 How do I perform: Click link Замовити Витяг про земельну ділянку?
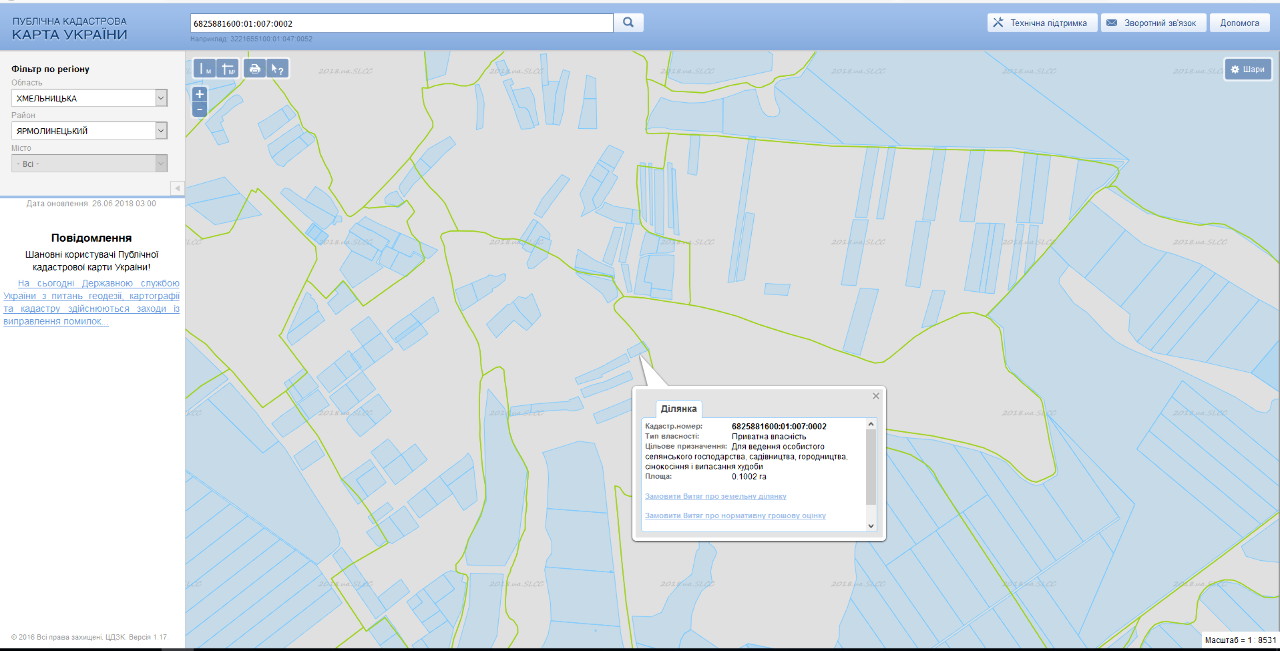coord(716,496)
